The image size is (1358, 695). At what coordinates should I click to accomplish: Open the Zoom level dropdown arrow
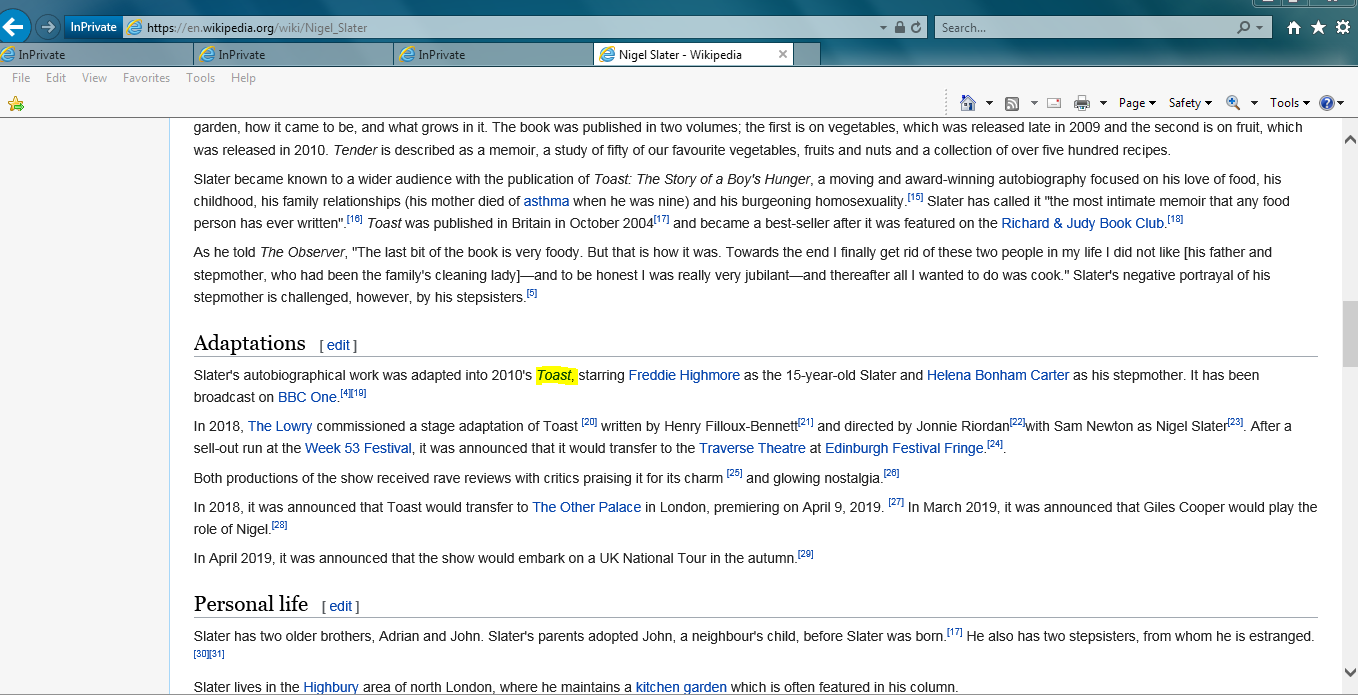click(x=1254, y=103)
